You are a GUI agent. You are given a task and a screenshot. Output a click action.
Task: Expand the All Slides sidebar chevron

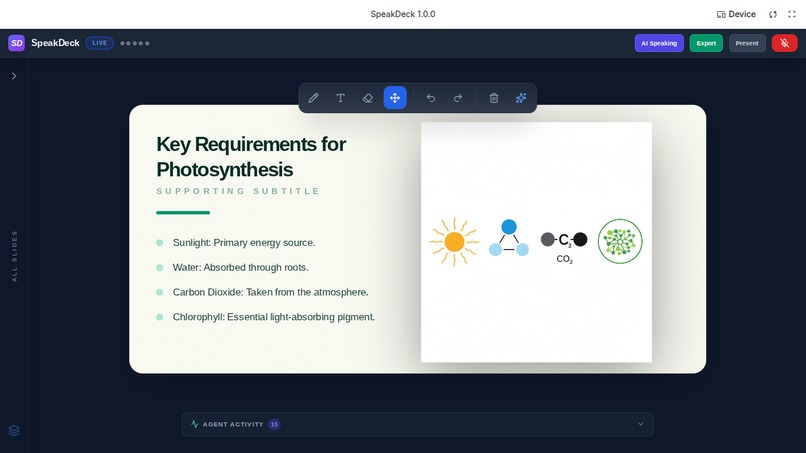tap(14, 76)
